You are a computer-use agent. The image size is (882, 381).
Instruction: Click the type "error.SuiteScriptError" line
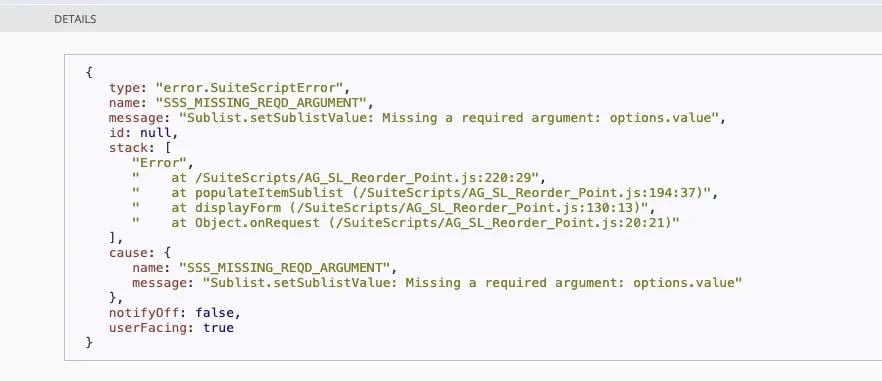(230, 88)
